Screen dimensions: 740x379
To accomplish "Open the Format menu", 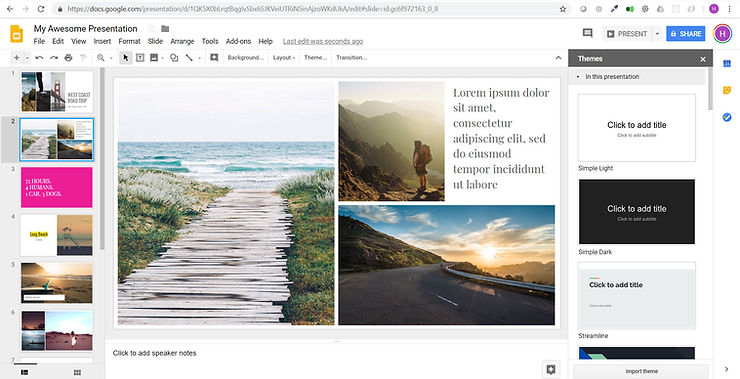I will [129, 42].
